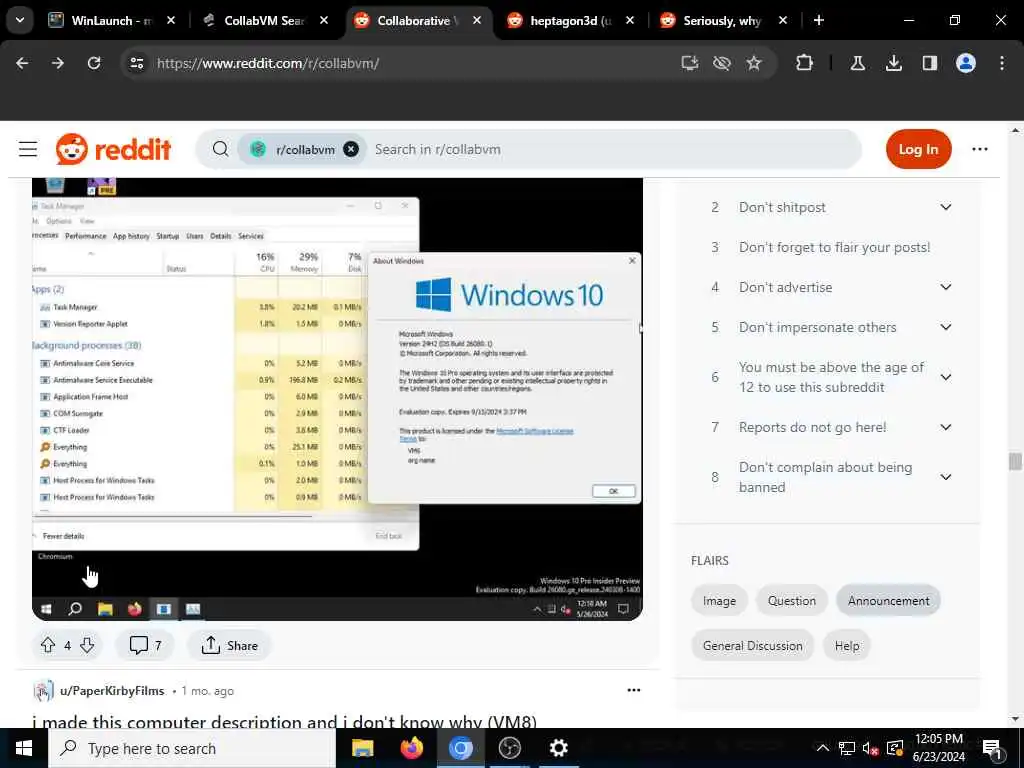This screenshot has height=768, width=1024.
Task: Filter by the Question flair
Action: click(x=792, y=601)
